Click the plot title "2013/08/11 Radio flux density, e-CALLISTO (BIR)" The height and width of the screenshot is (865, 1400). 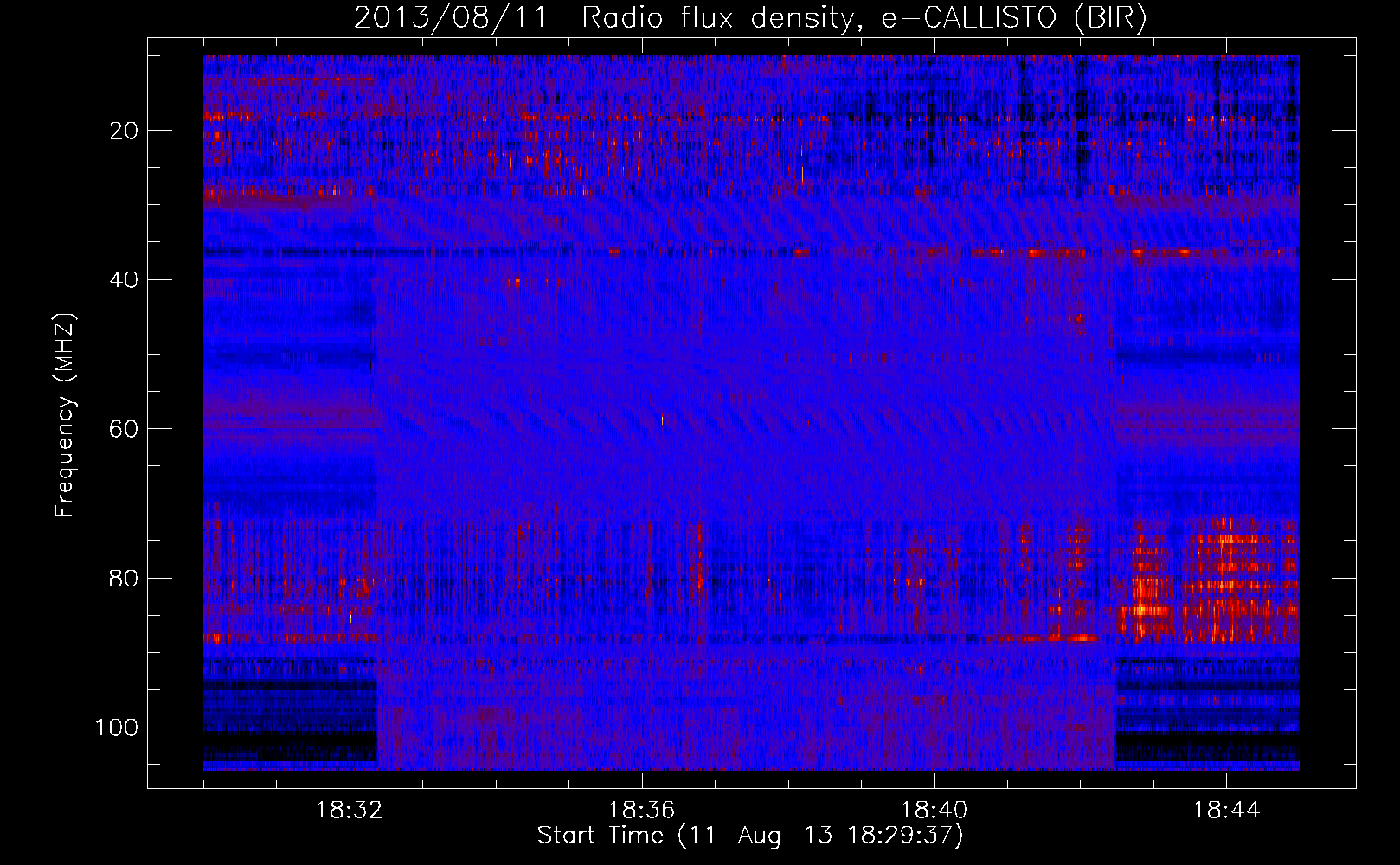click(750, 18)
